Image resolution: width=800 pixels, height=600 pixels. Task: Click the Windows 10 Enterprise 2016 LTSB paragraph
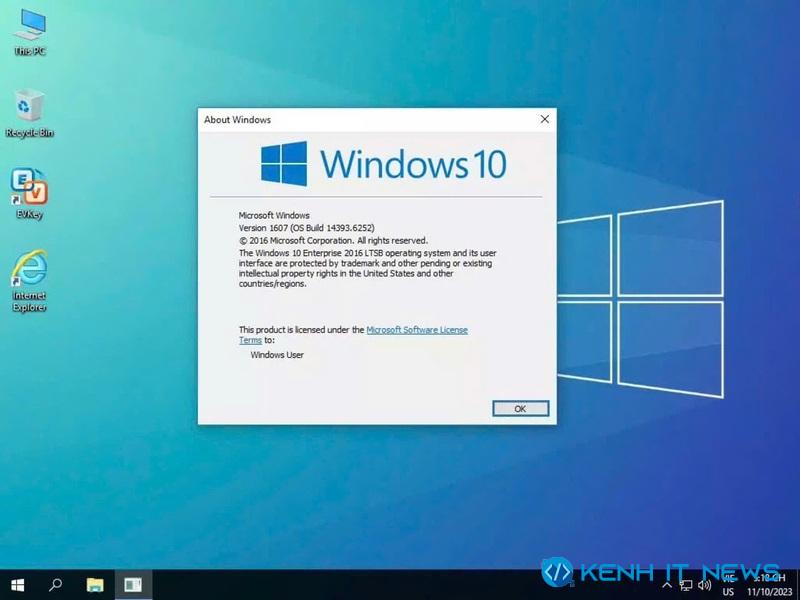tap(367, 268)
